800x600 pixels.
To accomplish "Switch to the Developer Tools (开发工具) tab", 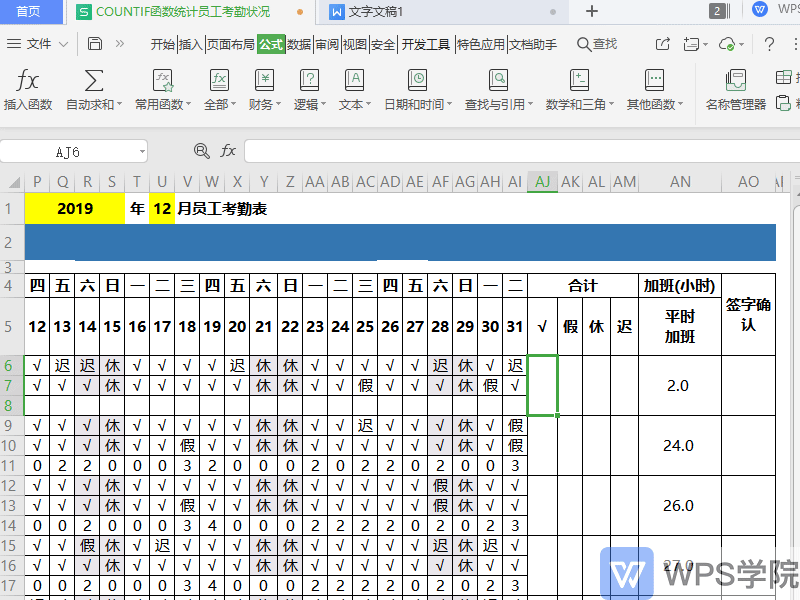I will coord(426,44).
